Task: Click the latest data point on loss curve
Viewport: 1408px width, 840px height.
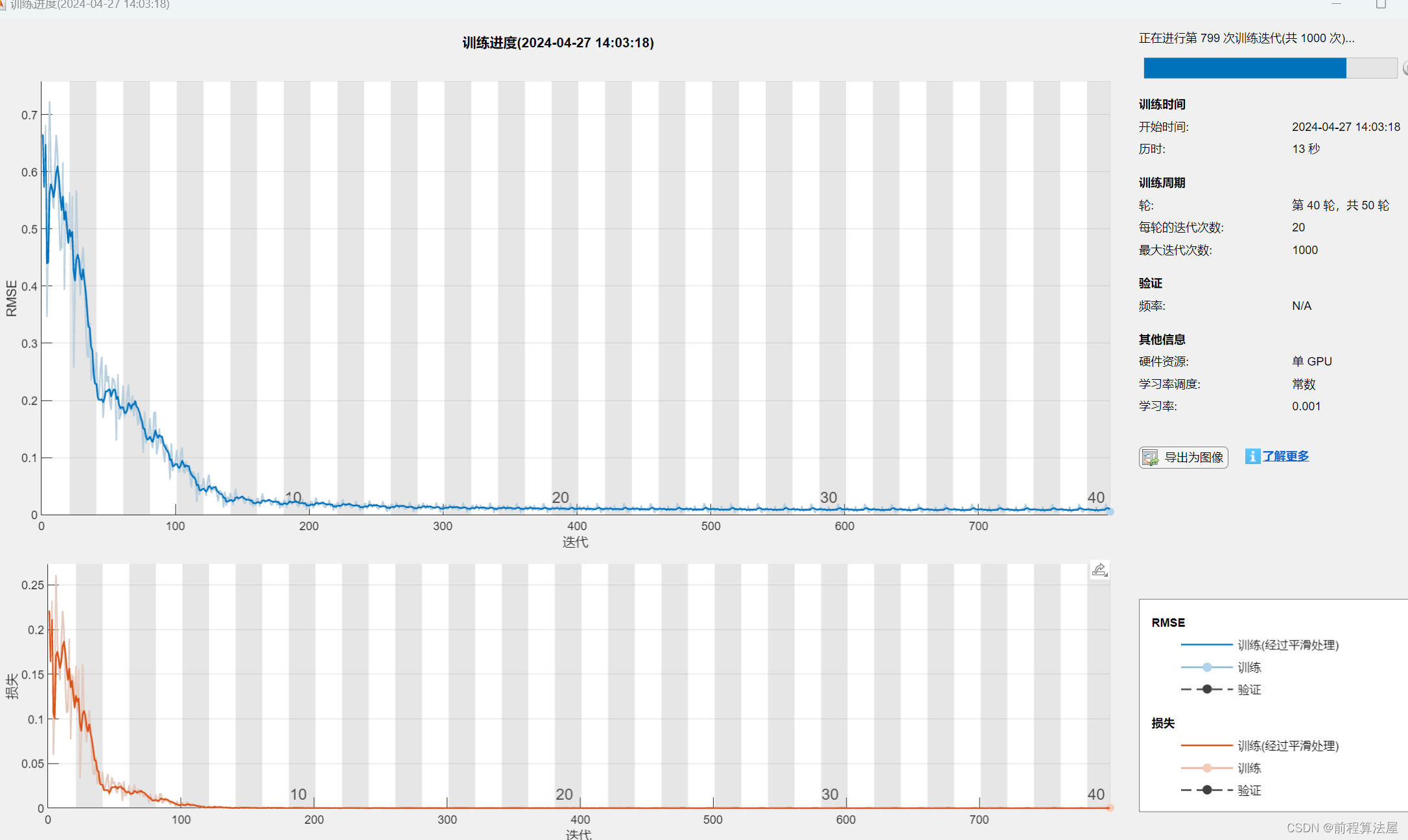Action: tap(1110, 808)
